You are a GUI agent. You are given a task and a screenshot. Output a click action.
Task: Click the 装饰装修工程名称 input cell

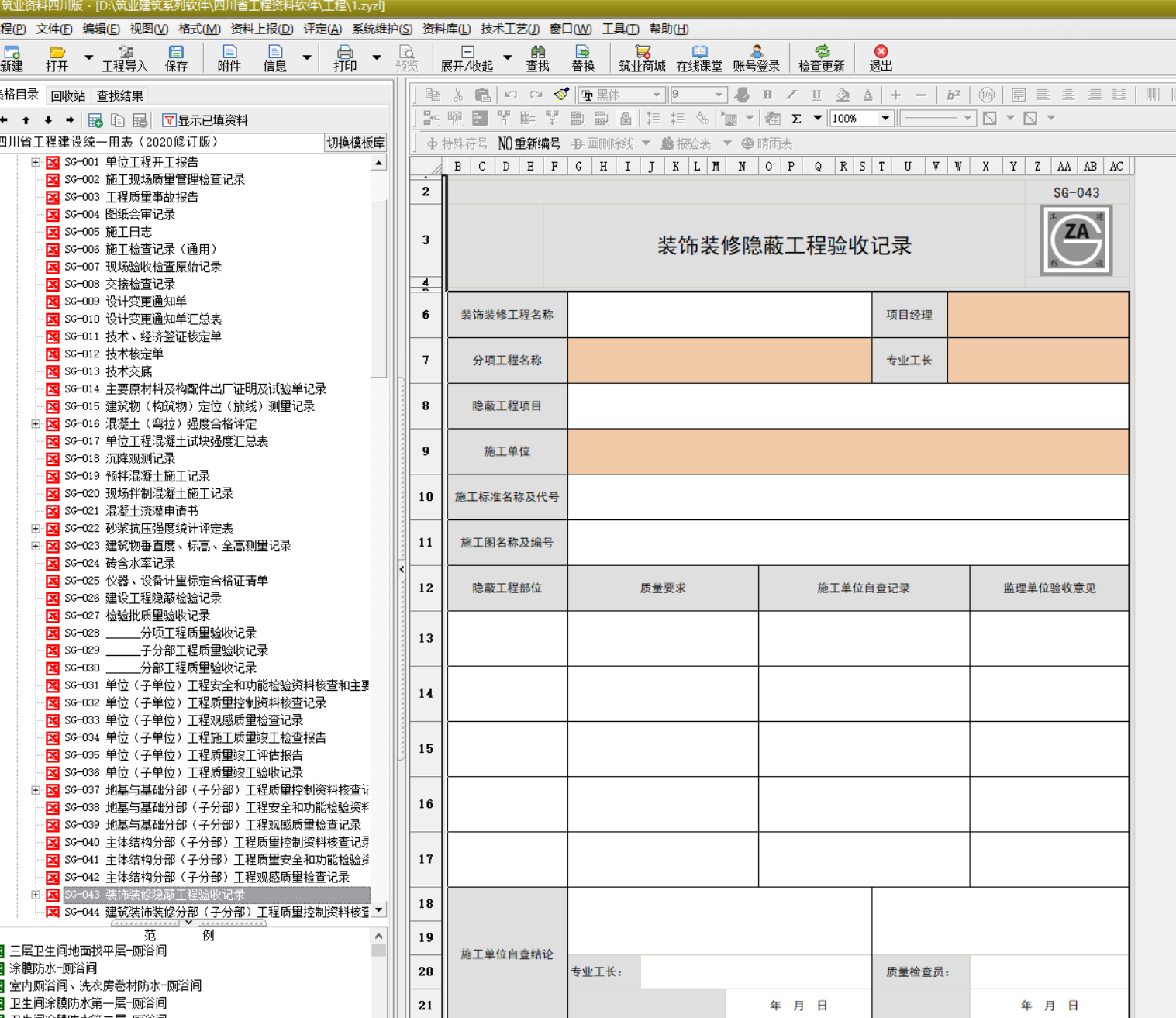pos(719,315)
